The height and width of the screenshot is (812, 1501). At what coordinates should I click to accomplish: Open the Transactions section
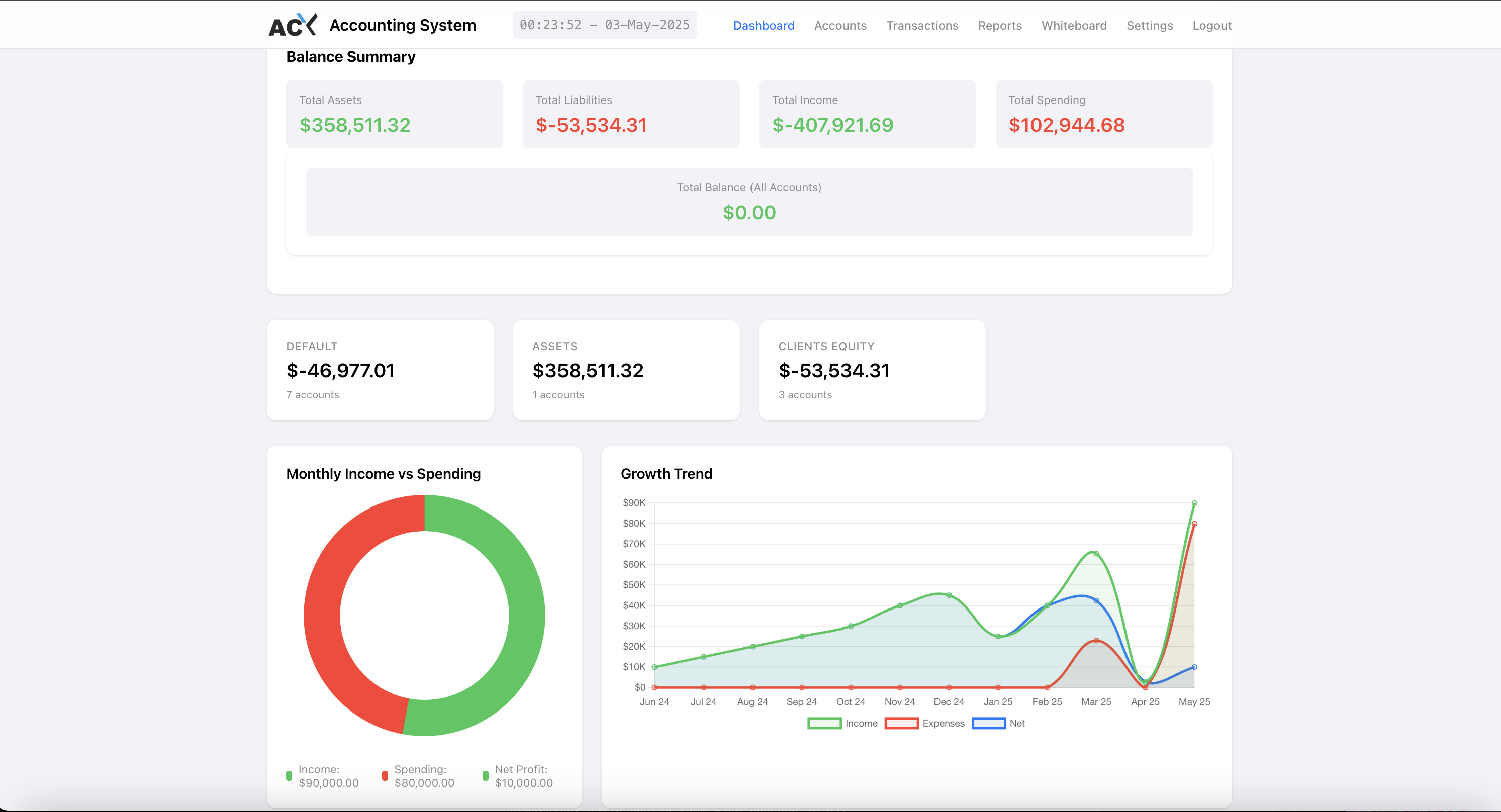[922, 25]
